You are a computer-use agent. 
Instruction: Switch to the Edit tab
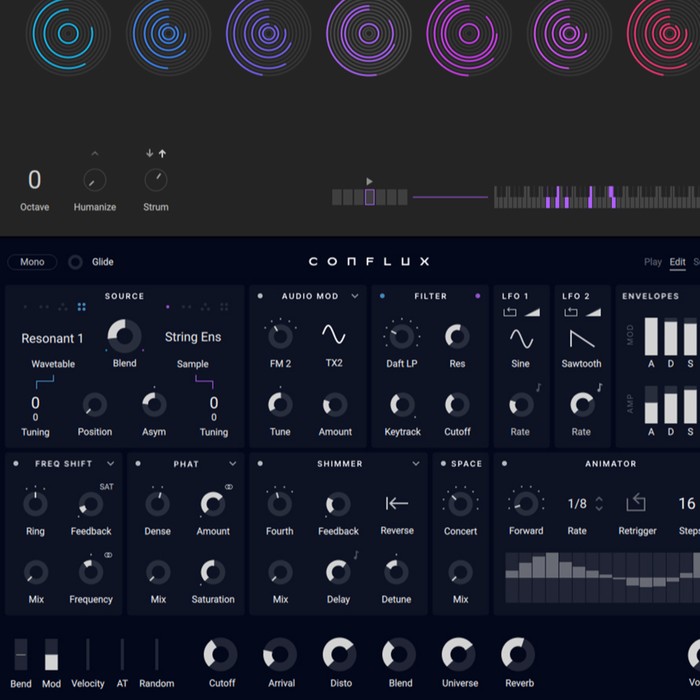pos(677,262)
